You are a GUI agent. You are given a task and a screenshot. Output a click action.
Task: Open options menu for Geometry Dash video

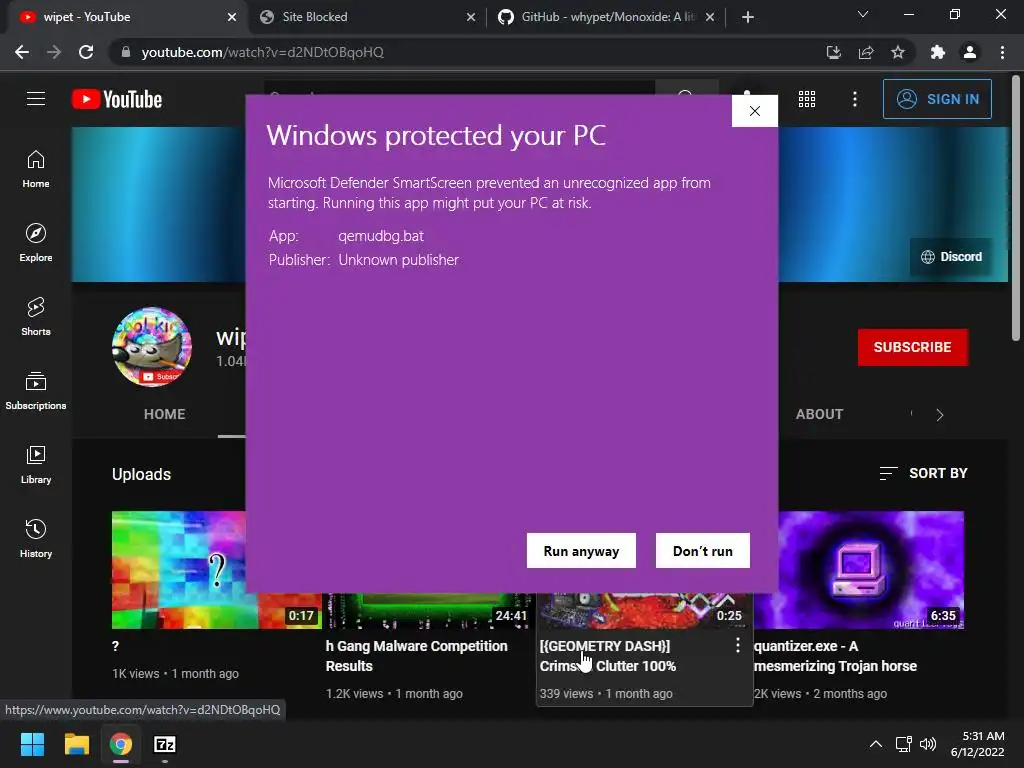(737, 645)
